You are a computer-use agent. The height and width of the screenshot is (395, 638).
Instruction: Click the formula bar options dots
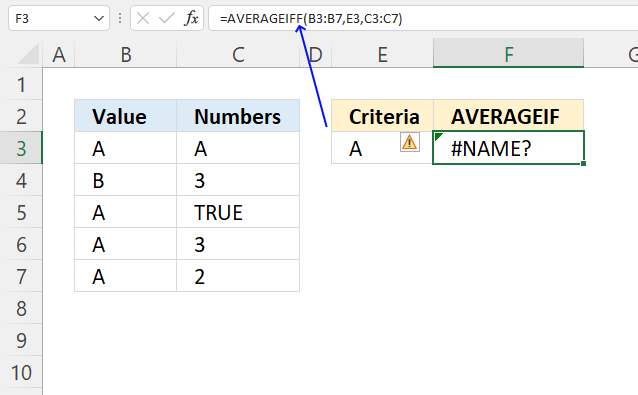click(120, 18)
